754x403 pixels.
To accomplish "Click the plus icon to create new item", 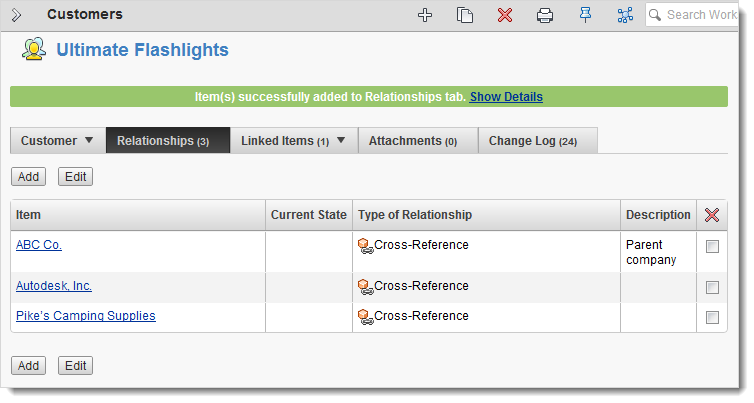I will pyautogui.click(x=425, y=15).
